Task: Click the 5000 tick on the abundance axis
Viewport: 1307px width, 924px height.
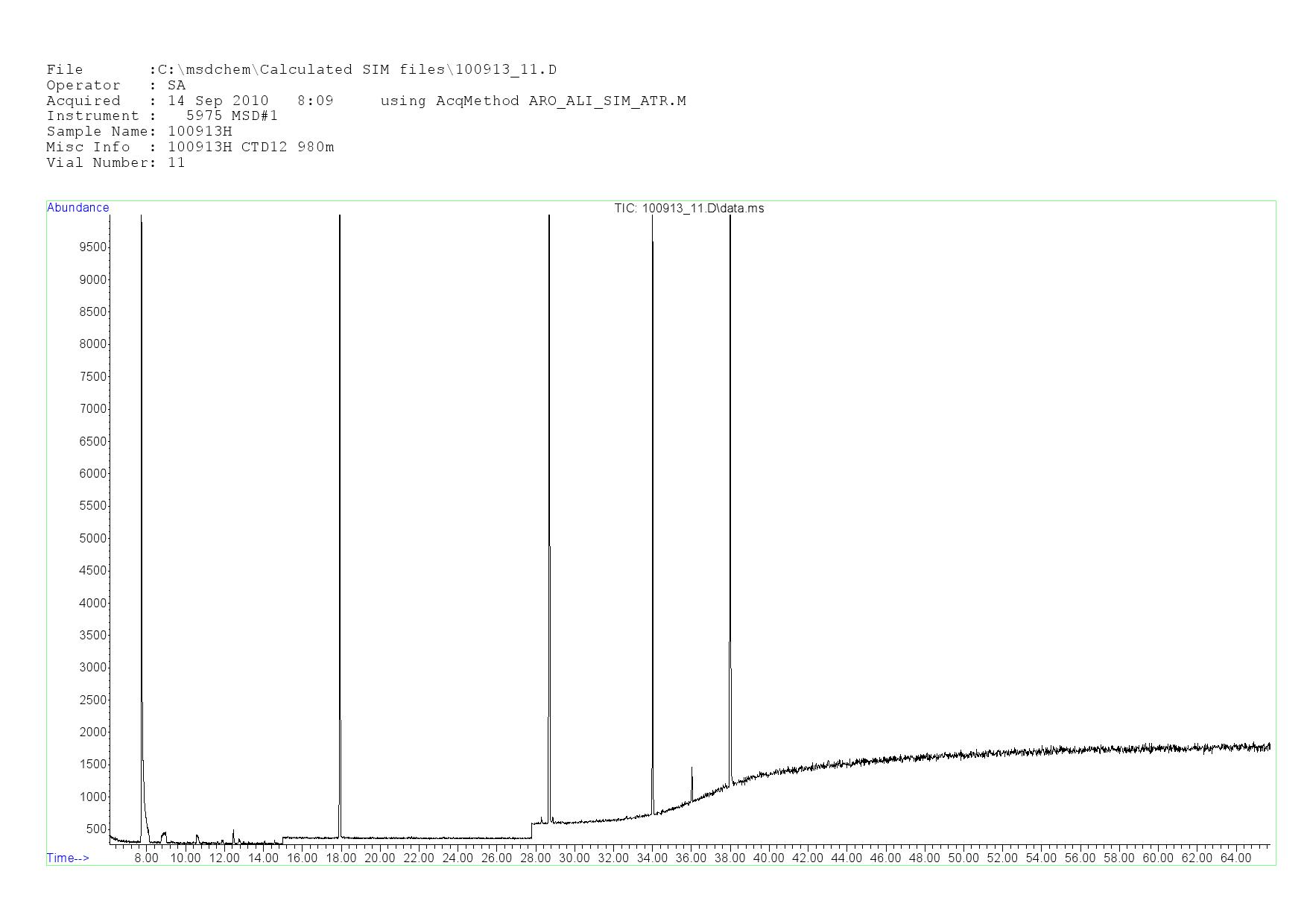Action: [93, 538]
